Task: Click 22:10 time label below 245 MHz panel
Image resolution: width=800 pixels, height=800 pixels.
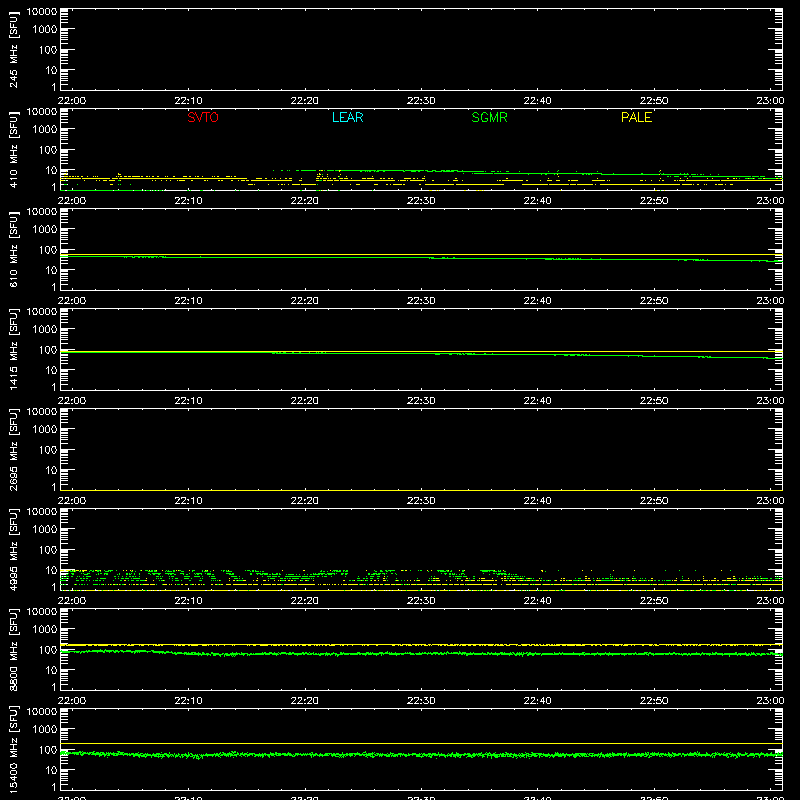Action: [x=188, y=101]
